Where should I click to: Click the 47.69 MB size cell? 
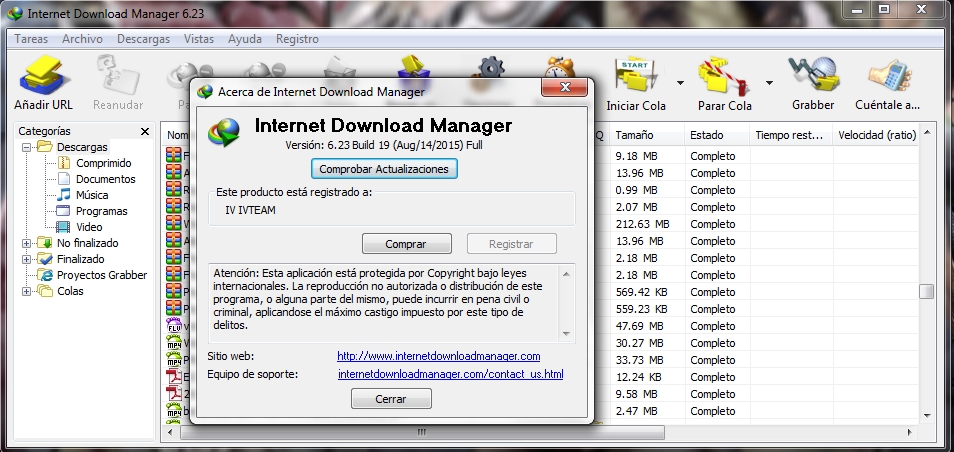(x=639, y=326)
